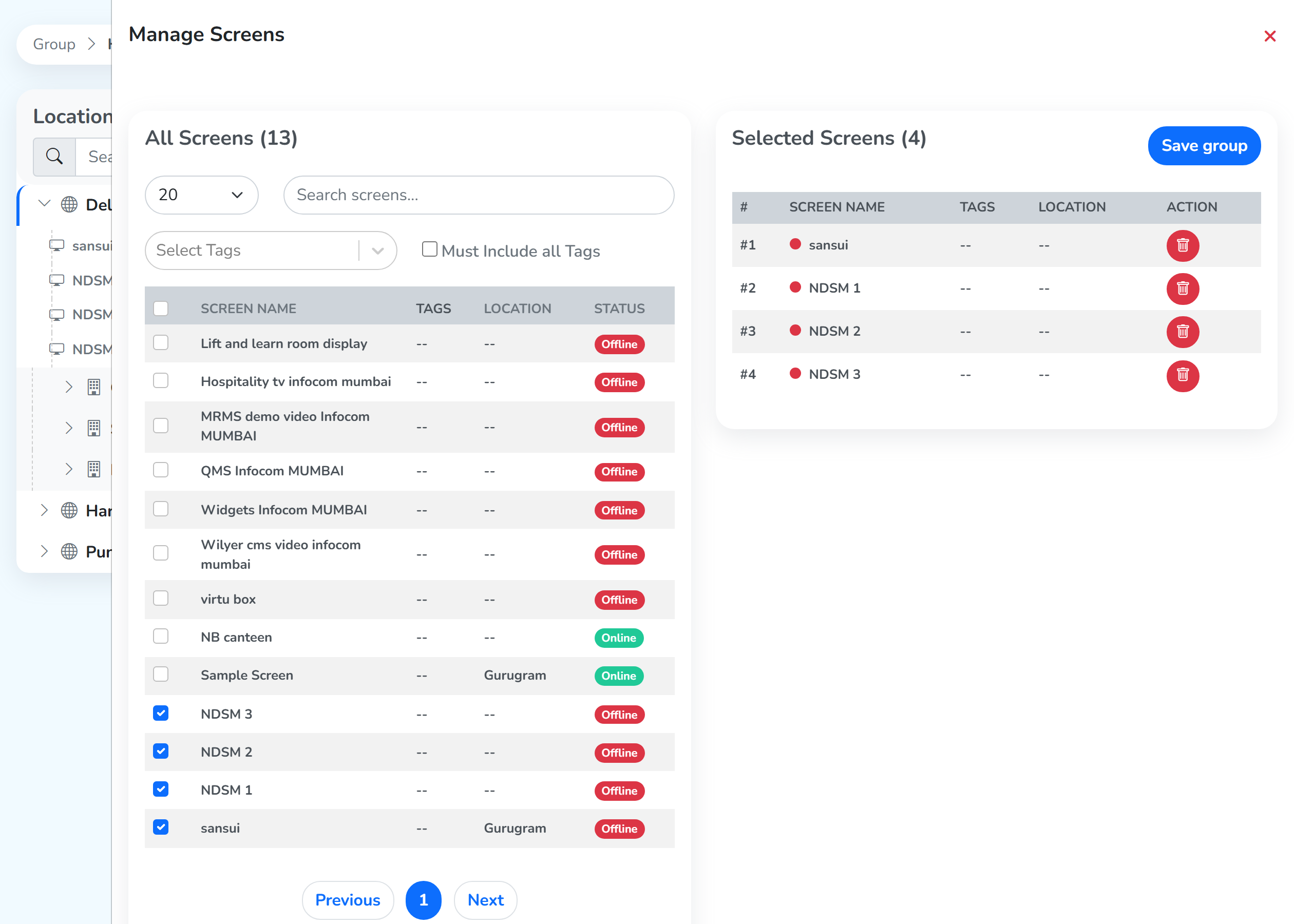This screenshot has width=1294, height=924.
Task: Save the screen group
Action: pyautogui.click(x=1204, y=146)
